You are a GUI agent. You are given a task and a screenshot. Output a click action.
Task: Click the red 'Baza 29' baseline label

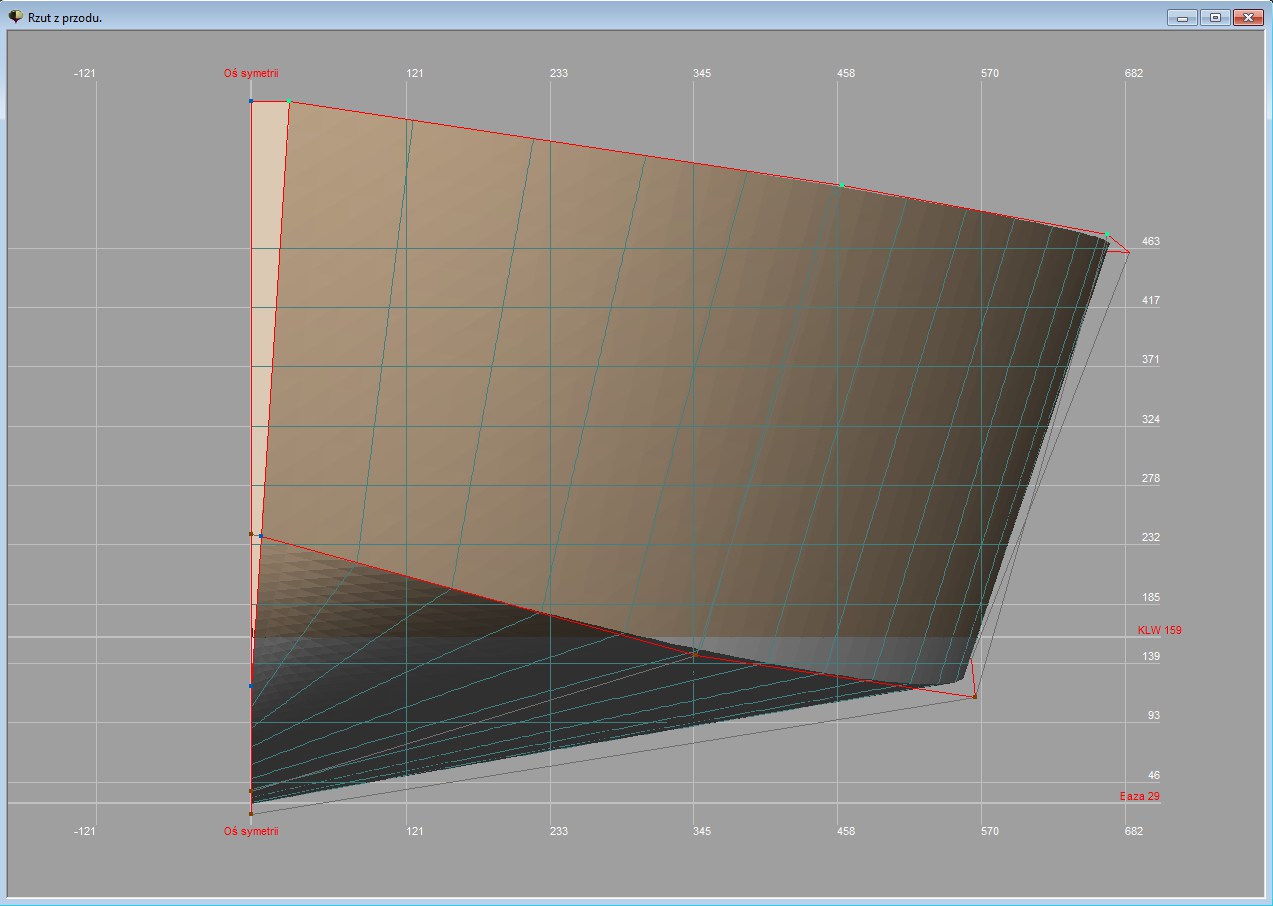coord(1139,796)
